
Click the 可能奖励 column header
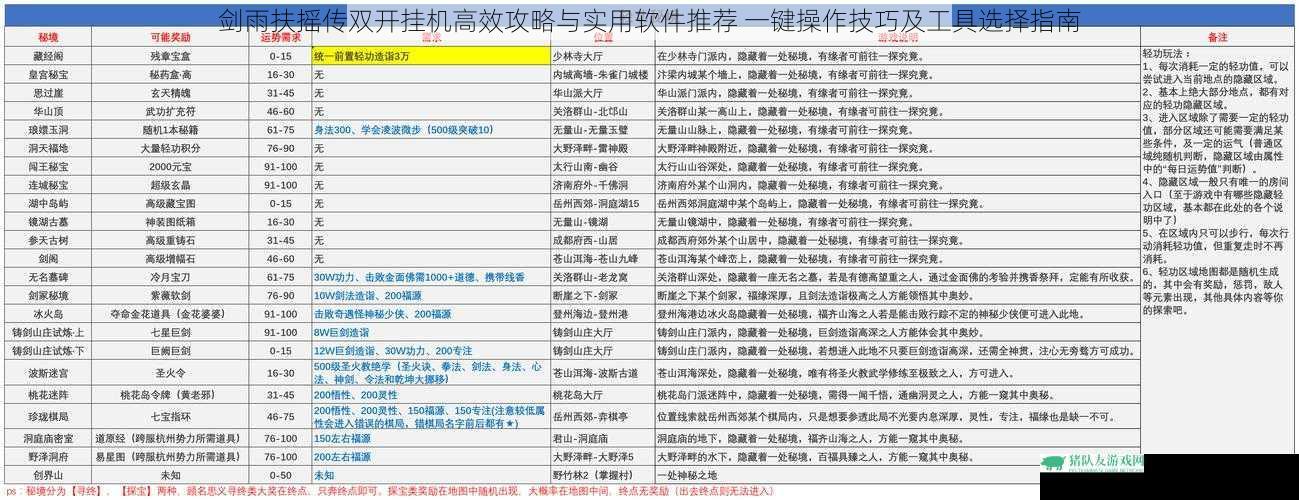pos(170,38)
